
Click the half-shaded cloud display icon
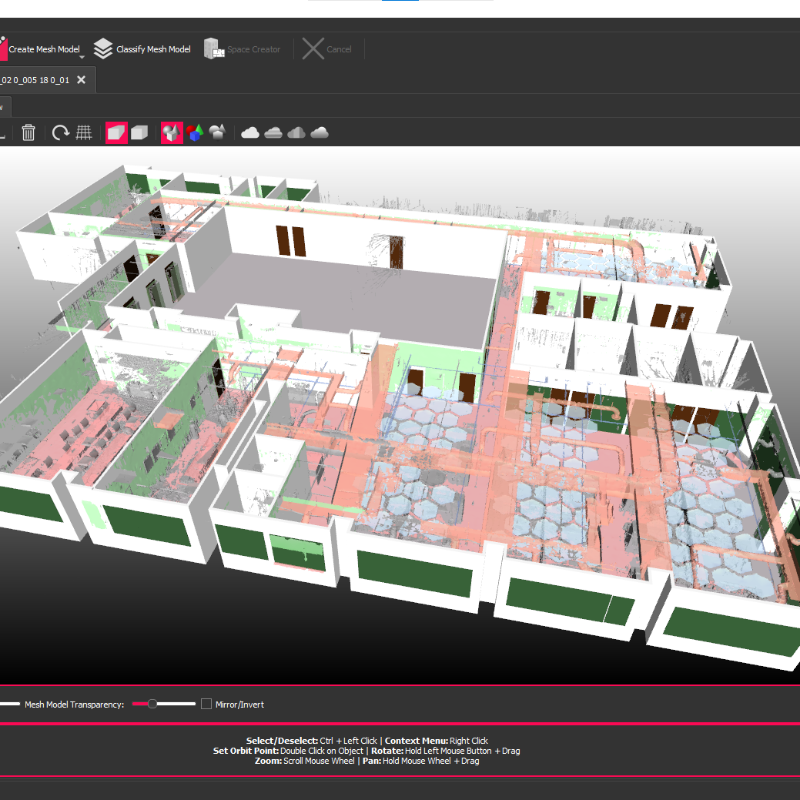298,131
